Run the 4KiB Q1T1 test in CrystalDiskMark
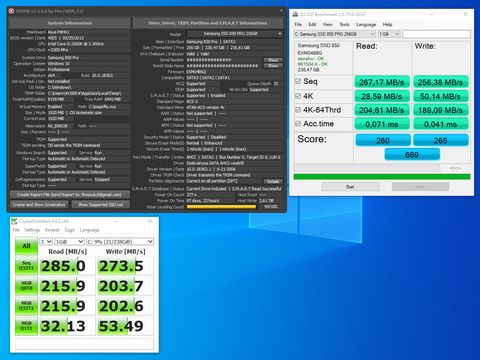Screen dimensions: 480x360 point(26,326)
